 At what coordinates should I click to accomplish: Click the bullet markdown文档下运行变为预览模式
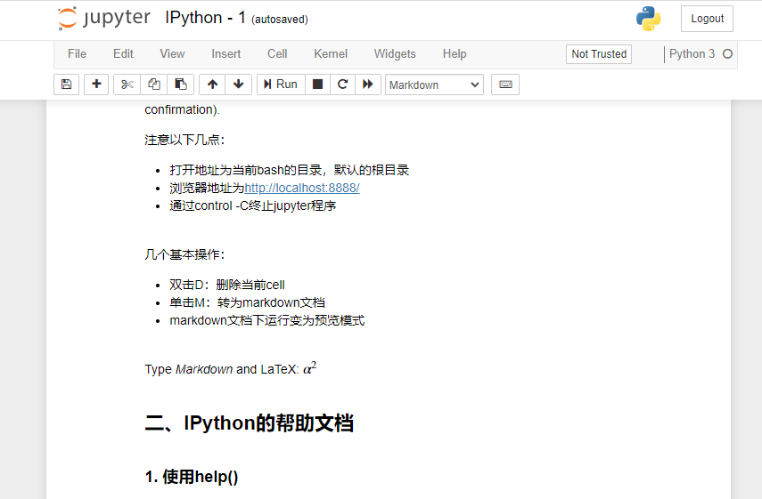tap(267, 321)
